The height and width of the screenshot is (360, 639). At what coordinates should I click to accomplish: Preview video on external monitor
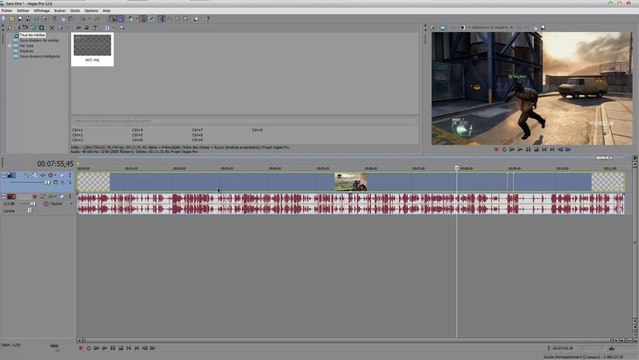(x=442, y=28)
